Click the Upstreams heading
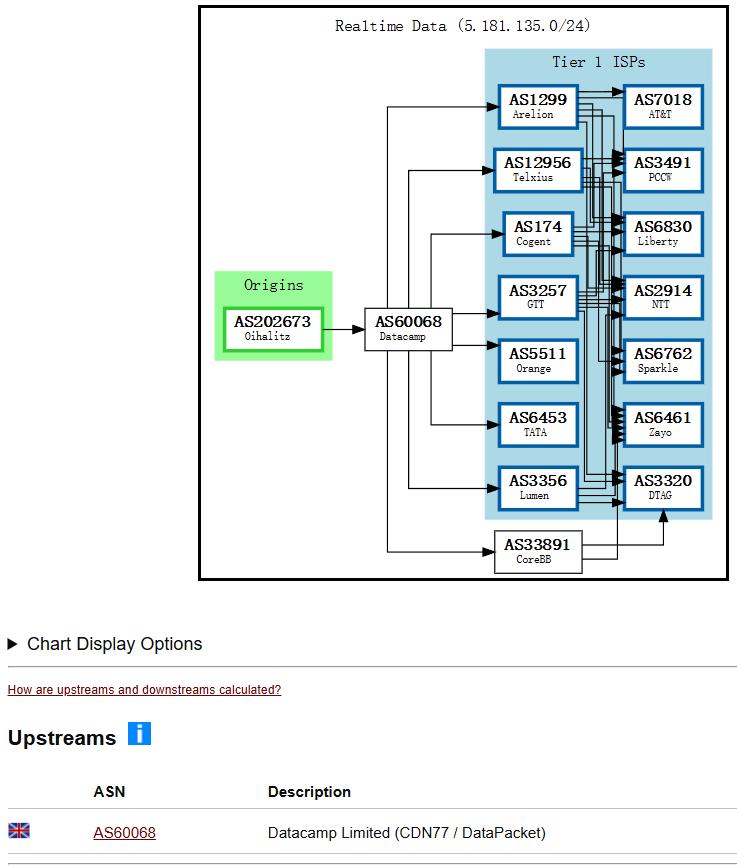Screen dimensions: 737x867 (62, 738)
